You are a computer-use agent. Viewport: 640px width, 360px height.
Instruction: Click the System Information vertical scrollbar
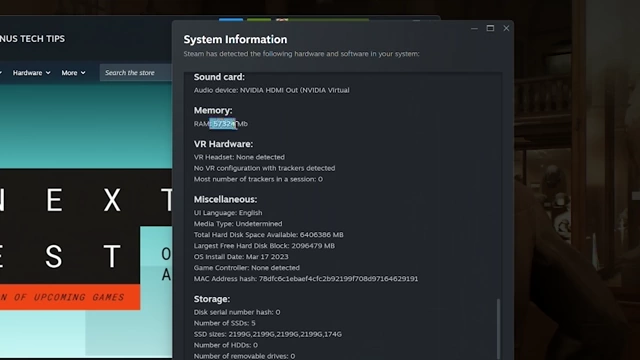point(498,328)
